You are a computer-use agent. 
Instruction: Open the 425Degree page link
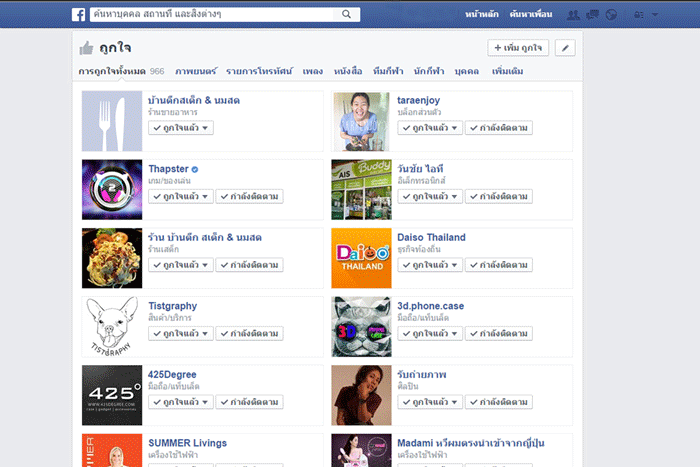(x=172, y=375)
